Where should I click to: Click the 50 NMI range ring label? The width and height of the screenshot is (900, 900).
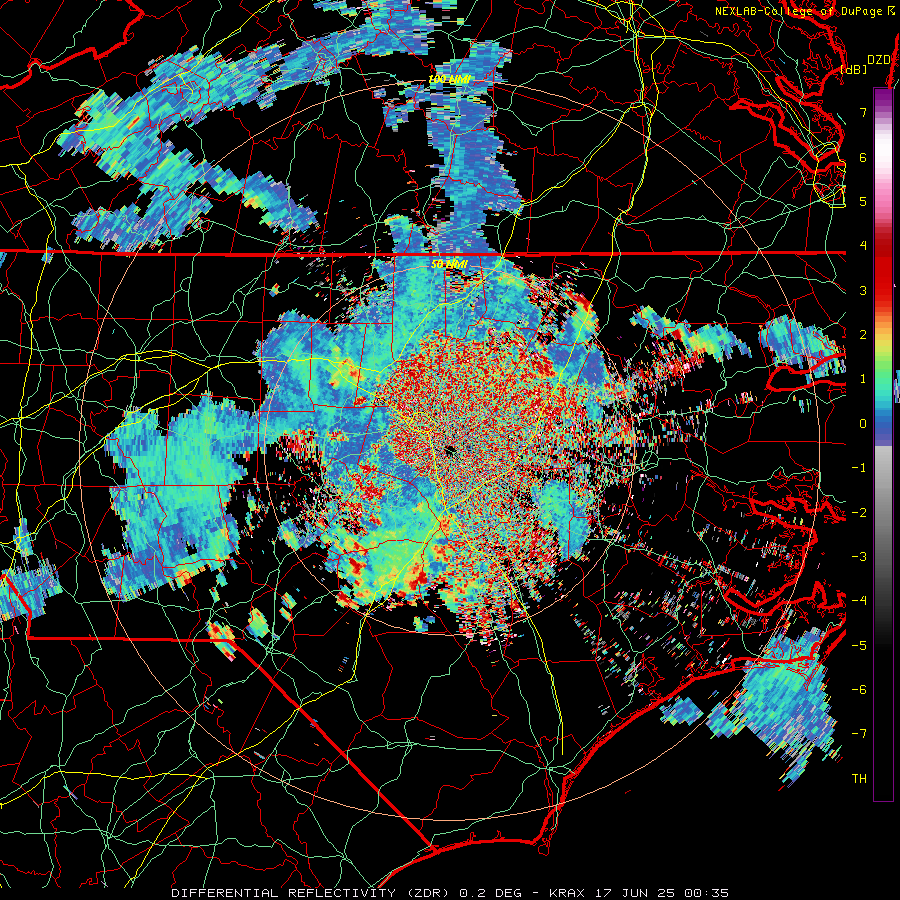(449, 265)
